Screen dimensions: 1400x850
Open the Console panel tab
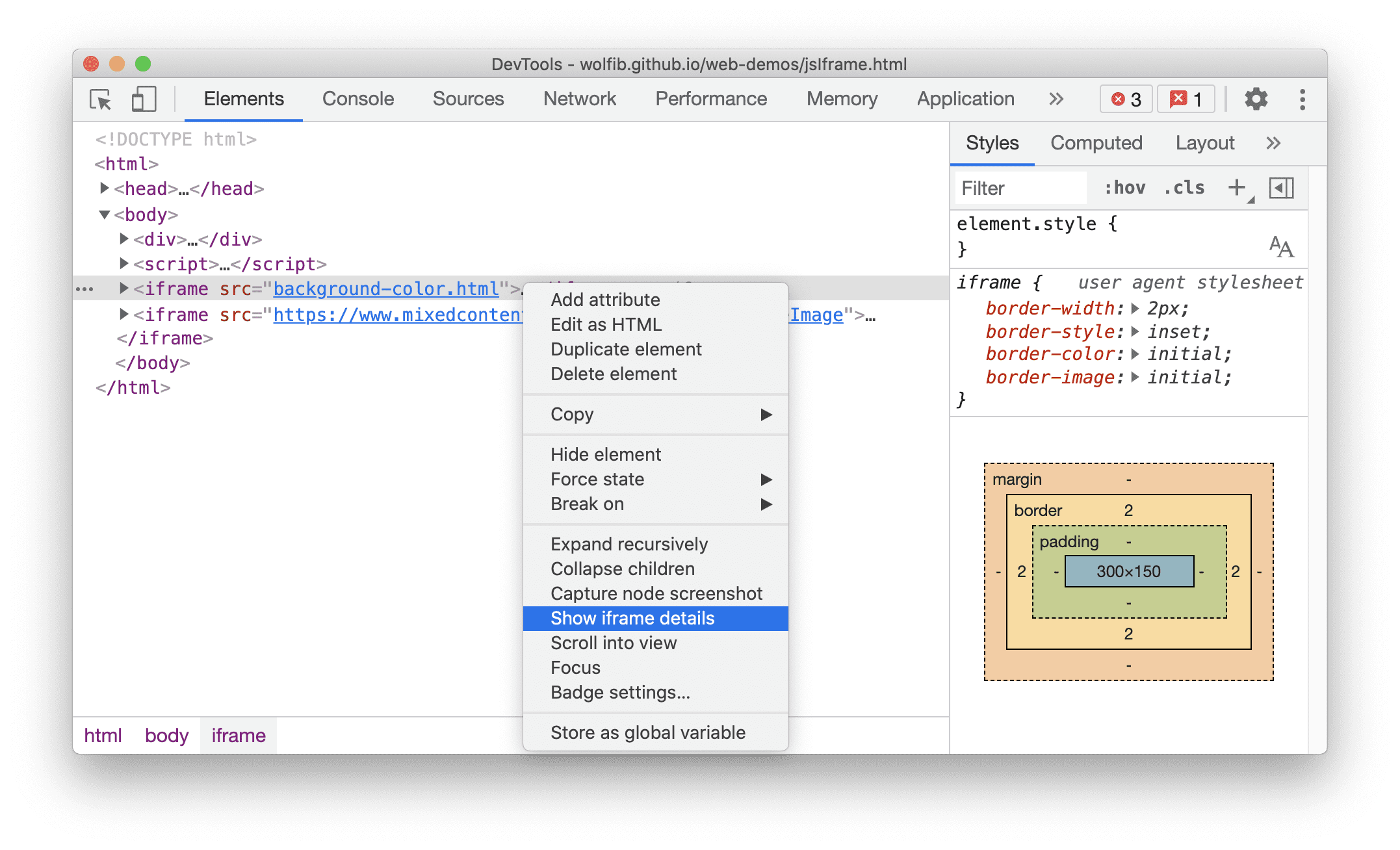click(x=356, y=99)
